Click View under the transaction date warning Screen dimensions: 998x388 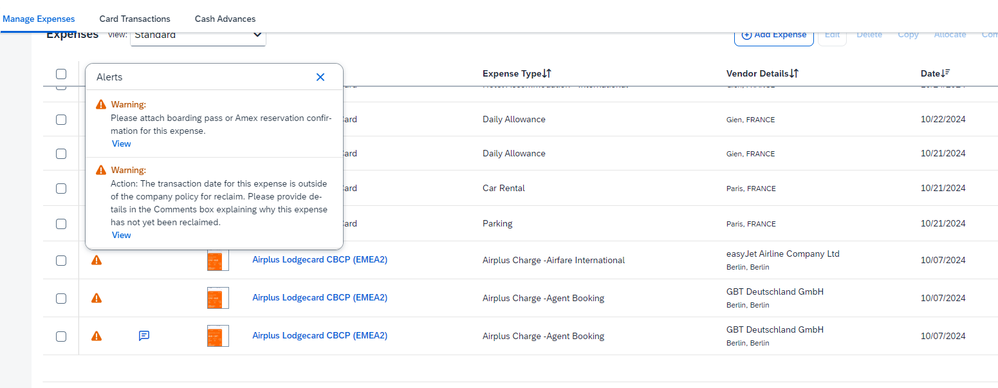coord(121,235)
